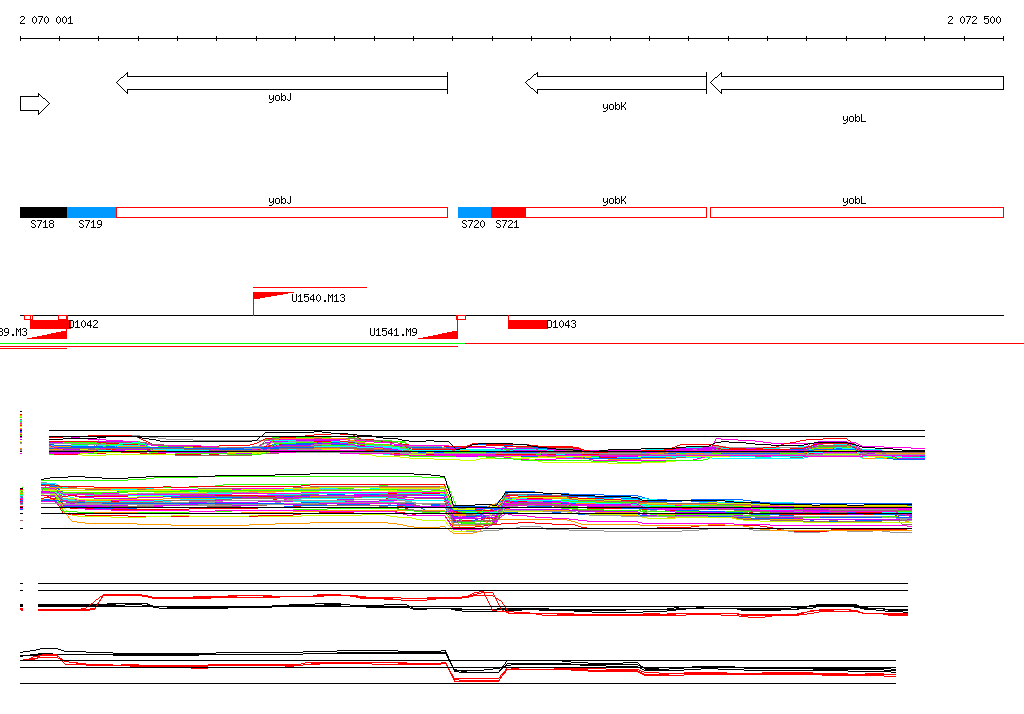Click yobL label above the segment bar
This screenshot has width=1024, height=714.
pyautogui.click(x=854, y=201)
